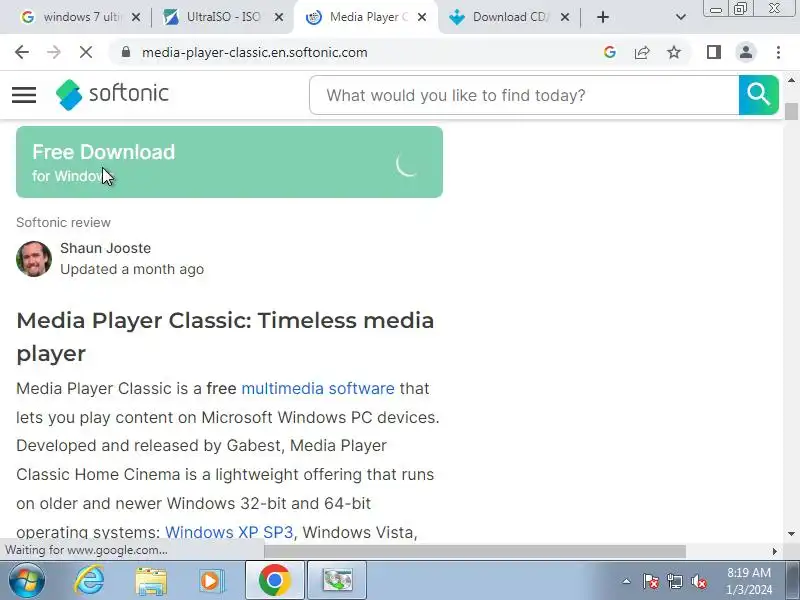Click the muted volume tray icon
Image resolution: width=800 pixels, height=600 pixels.
pos(699,581)
